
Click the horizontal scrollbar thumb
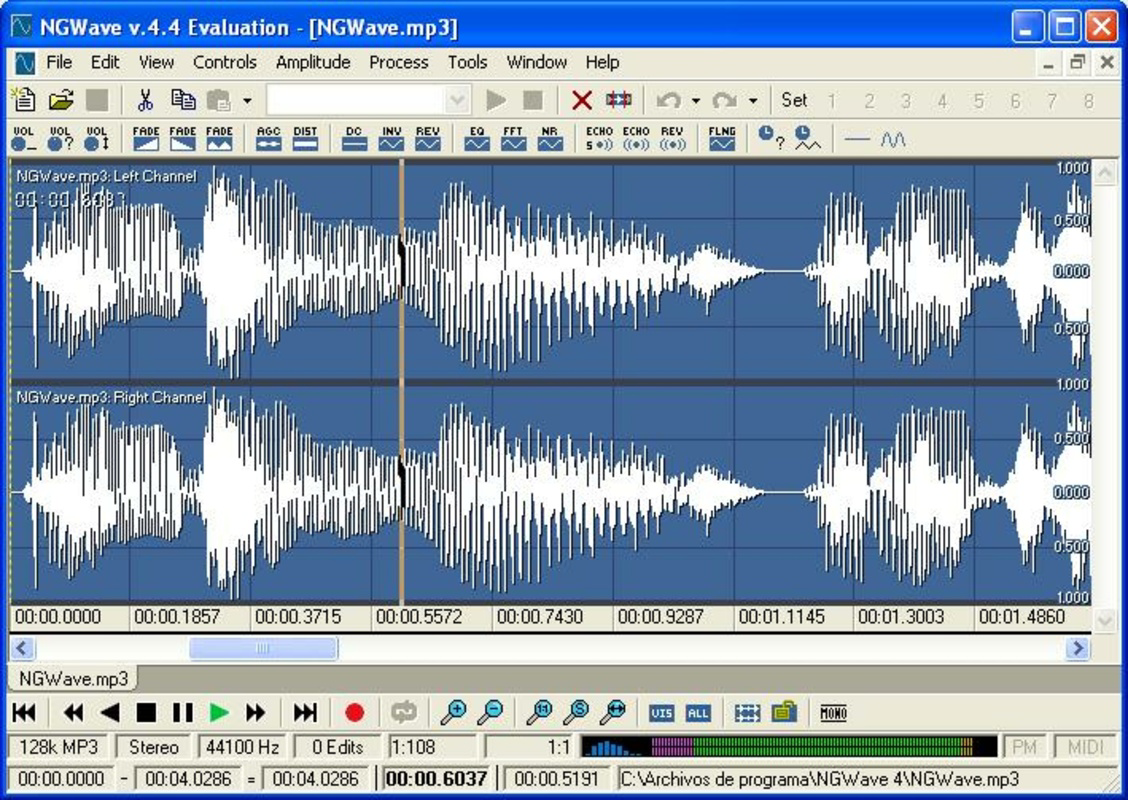point(263,648)
